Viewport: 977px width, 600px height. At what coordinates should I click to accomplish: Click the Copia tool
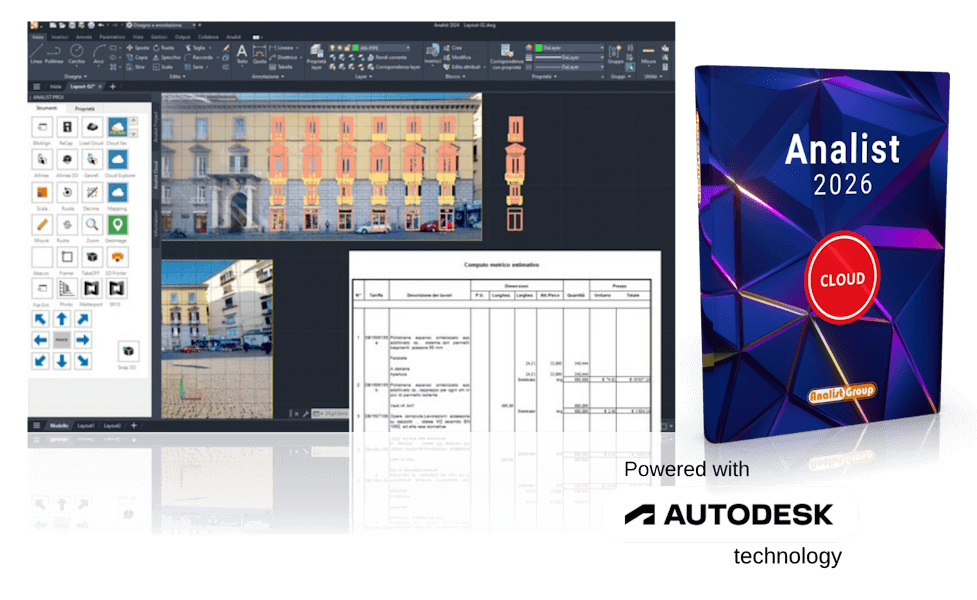click(138, 57)
